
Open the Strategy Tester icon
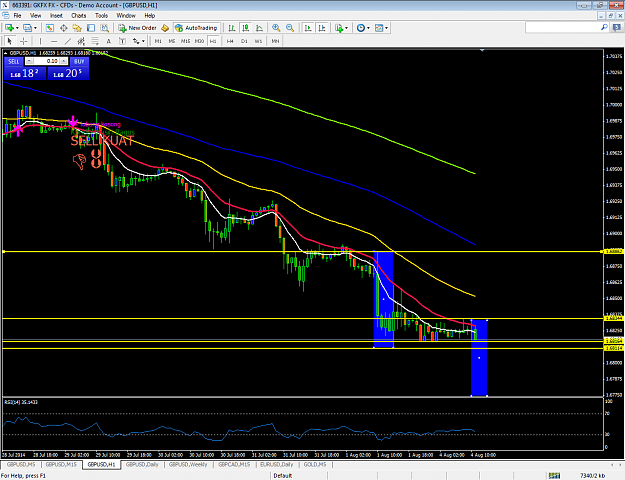coord(104,28)
